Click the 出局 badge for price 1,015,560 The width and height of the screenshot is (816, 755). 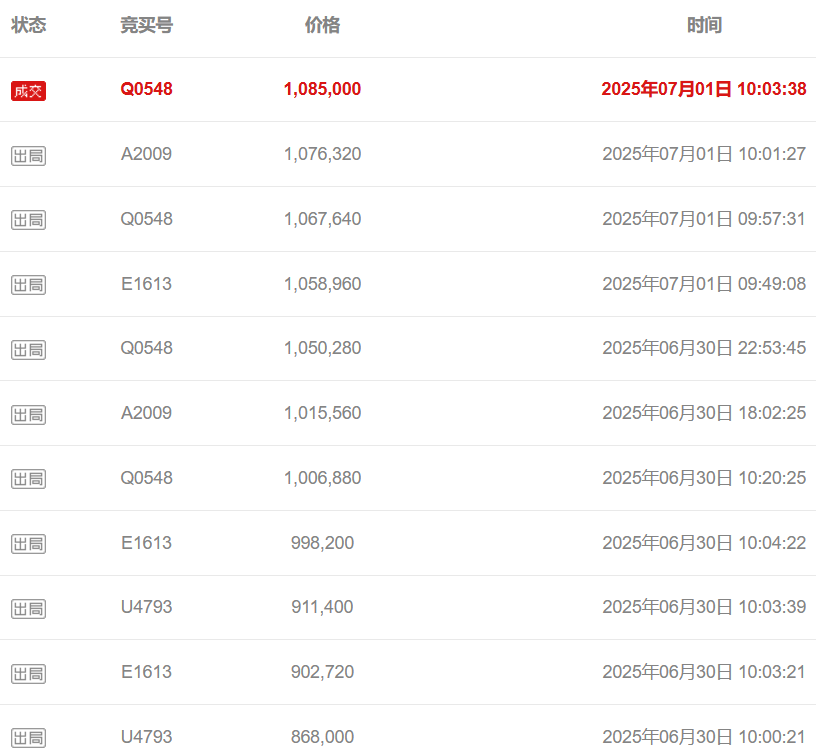(29, 415)
